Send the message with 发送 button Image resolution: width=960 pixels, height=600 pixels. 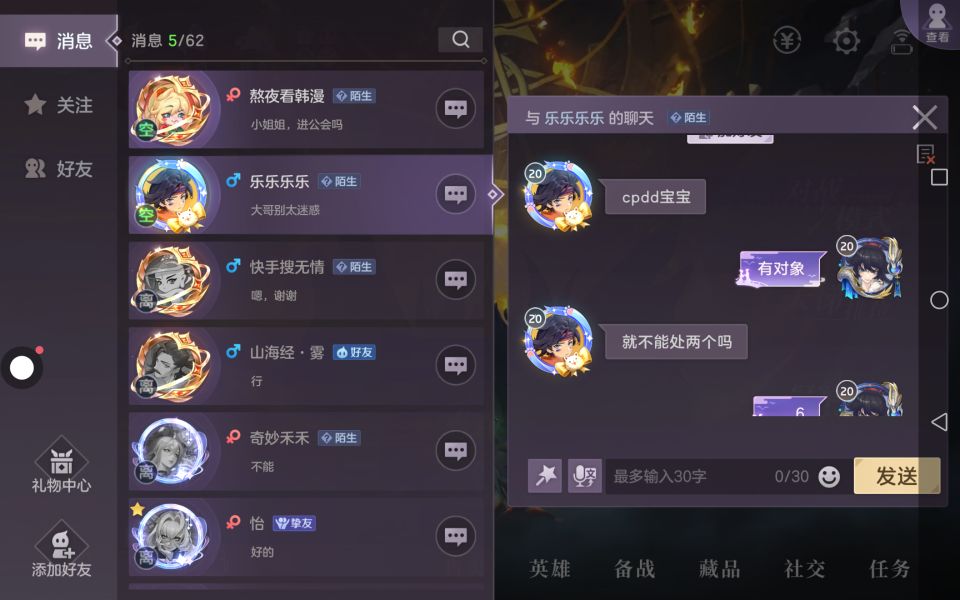coord(897,476)
